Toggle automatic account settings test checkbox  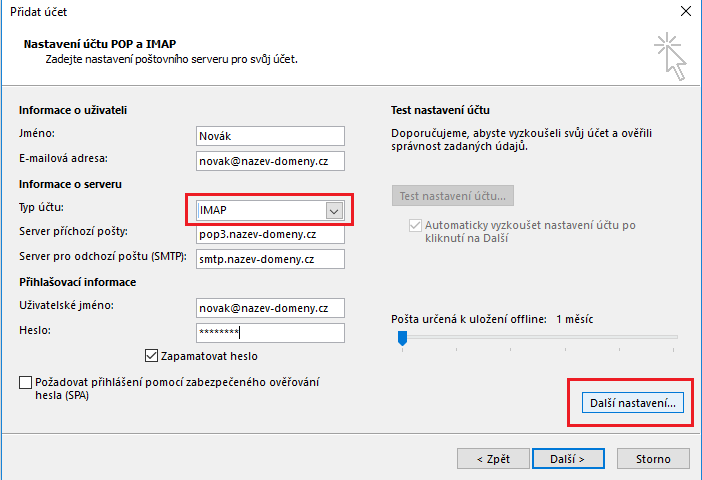pos(416,226)
